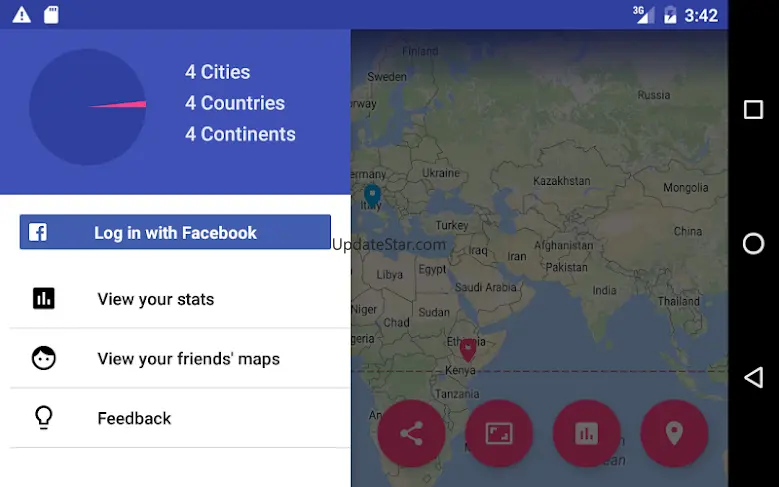This screenshot has width=779, height=487.
Task: Tap the 3:42 clock in status bar
Action: pyautogui.click(x=701, y=15)
